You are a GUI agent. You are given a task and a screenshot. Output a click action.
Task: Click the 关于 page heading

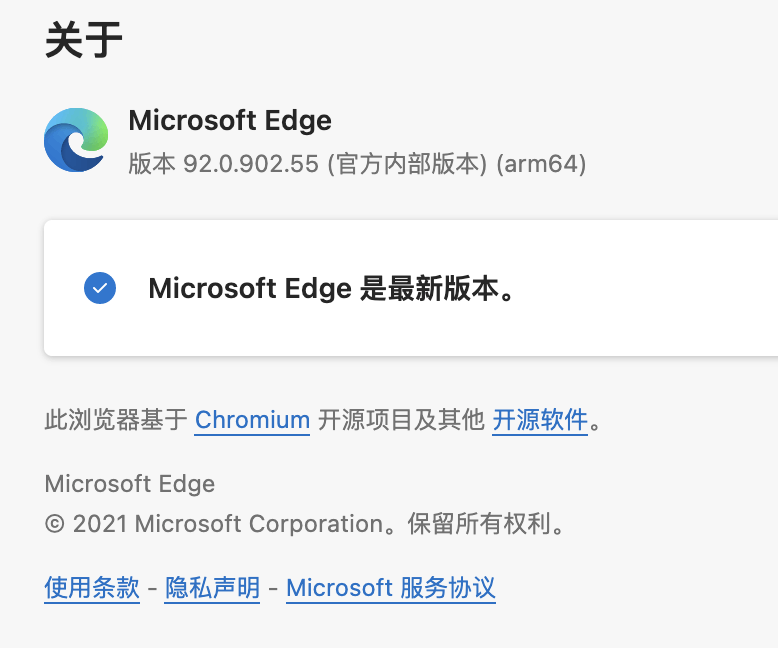[x=84, y=40]
